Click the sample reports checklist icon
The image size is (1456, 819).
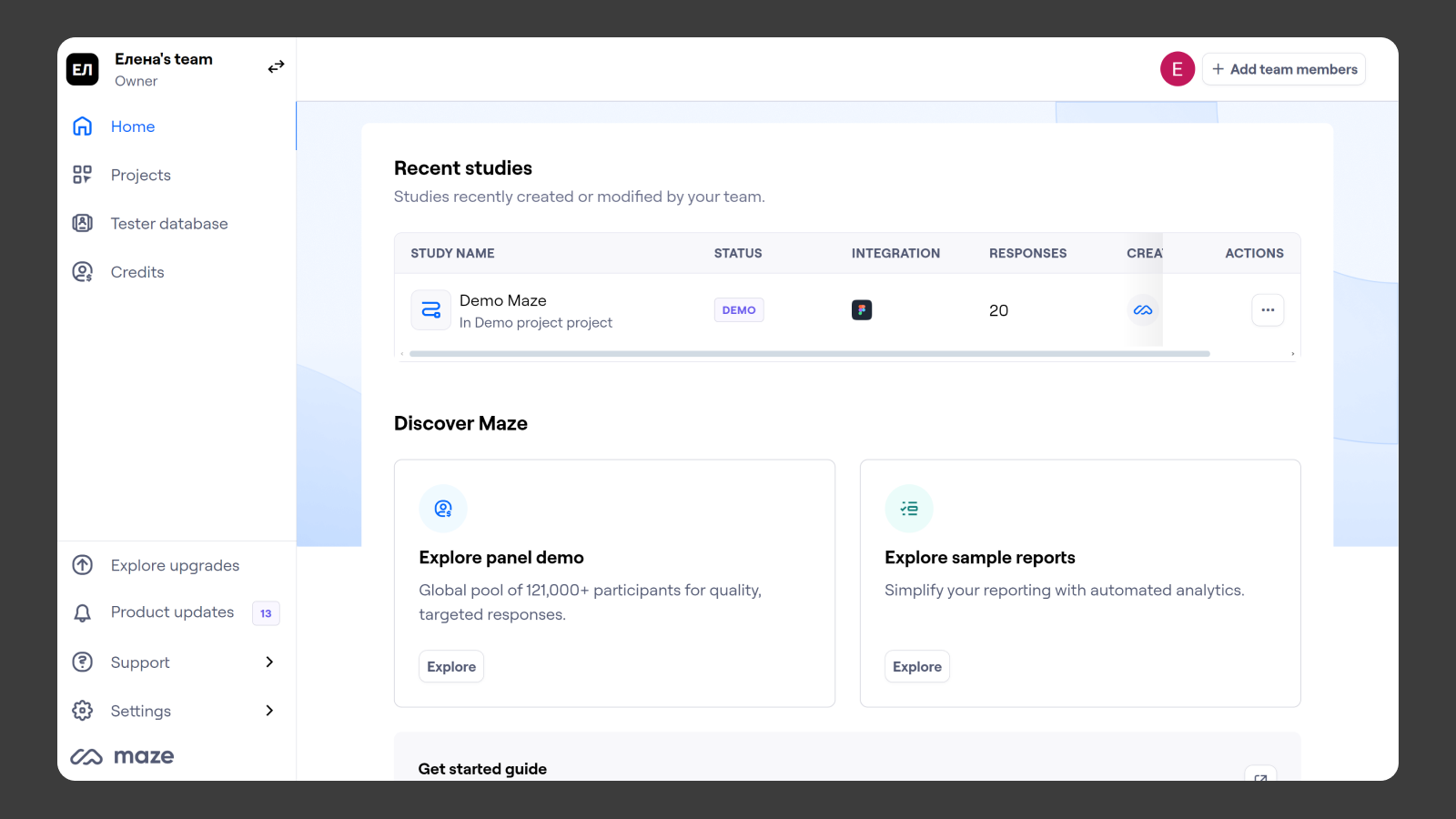coord(909,509)
